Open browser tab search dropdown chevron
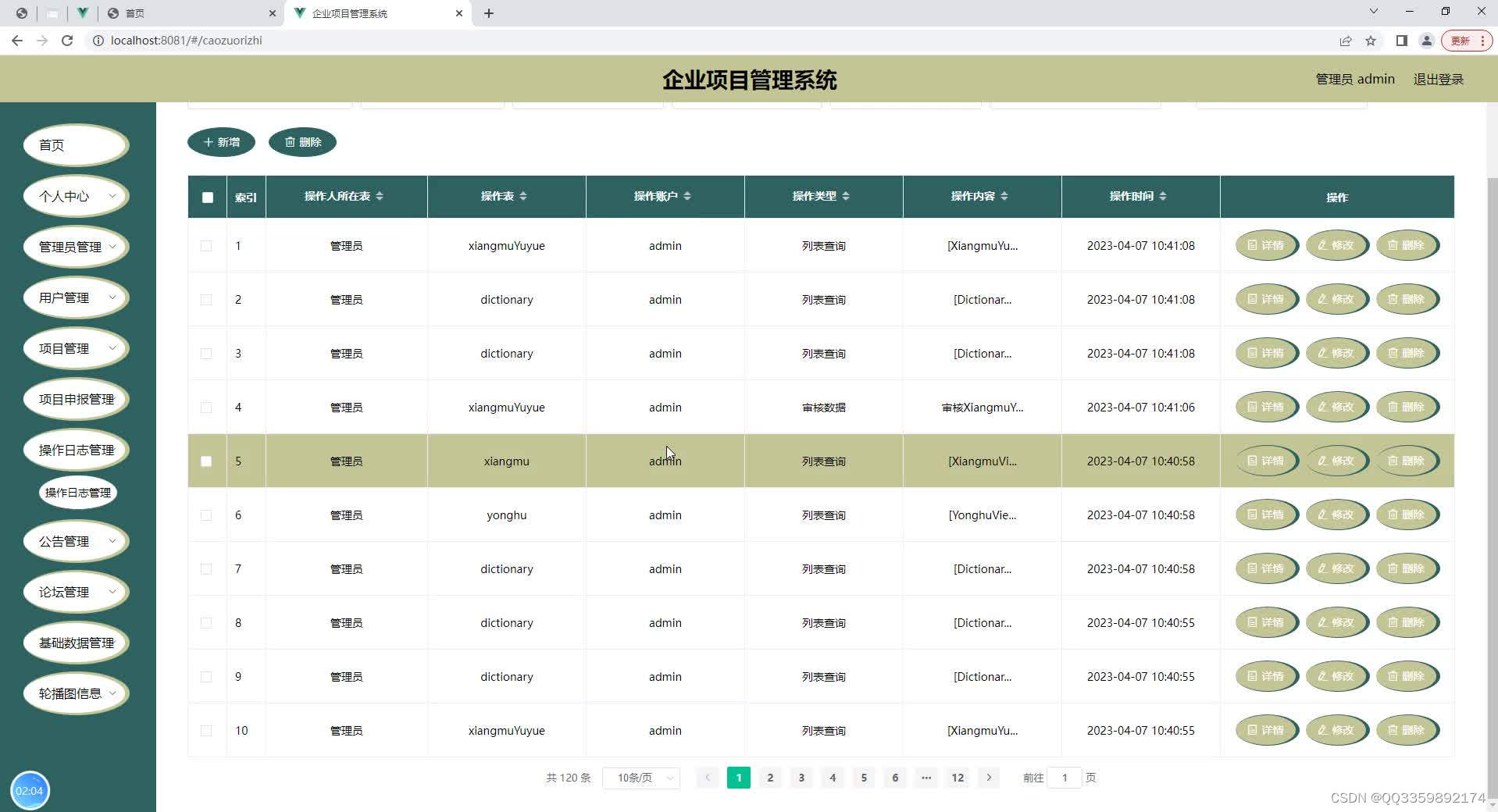This screenshot has height=812, width=1498. (1374, 12)
